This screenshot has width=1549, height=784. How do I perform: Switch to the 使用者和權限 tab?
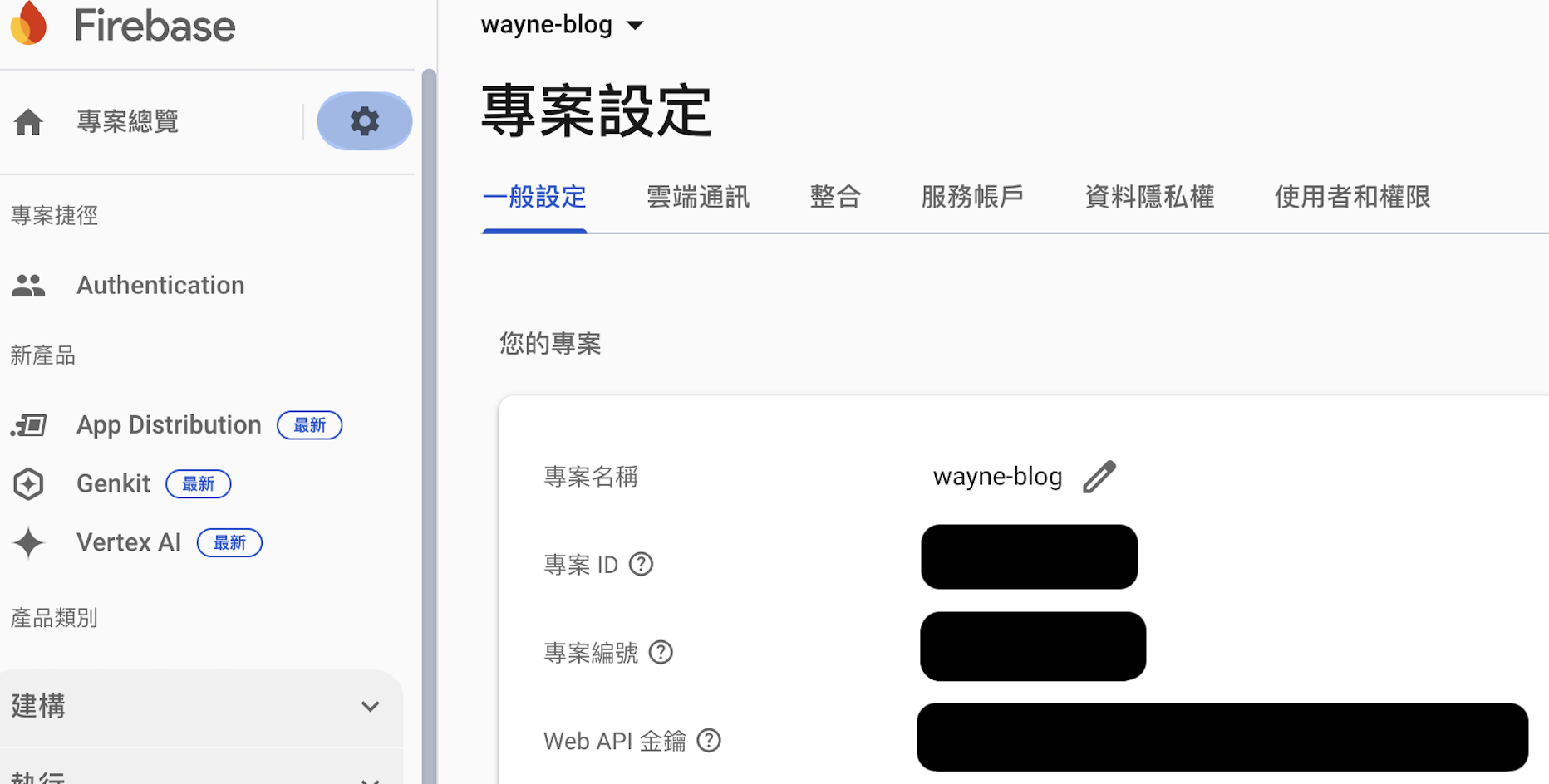click(x=1352, y=198)
